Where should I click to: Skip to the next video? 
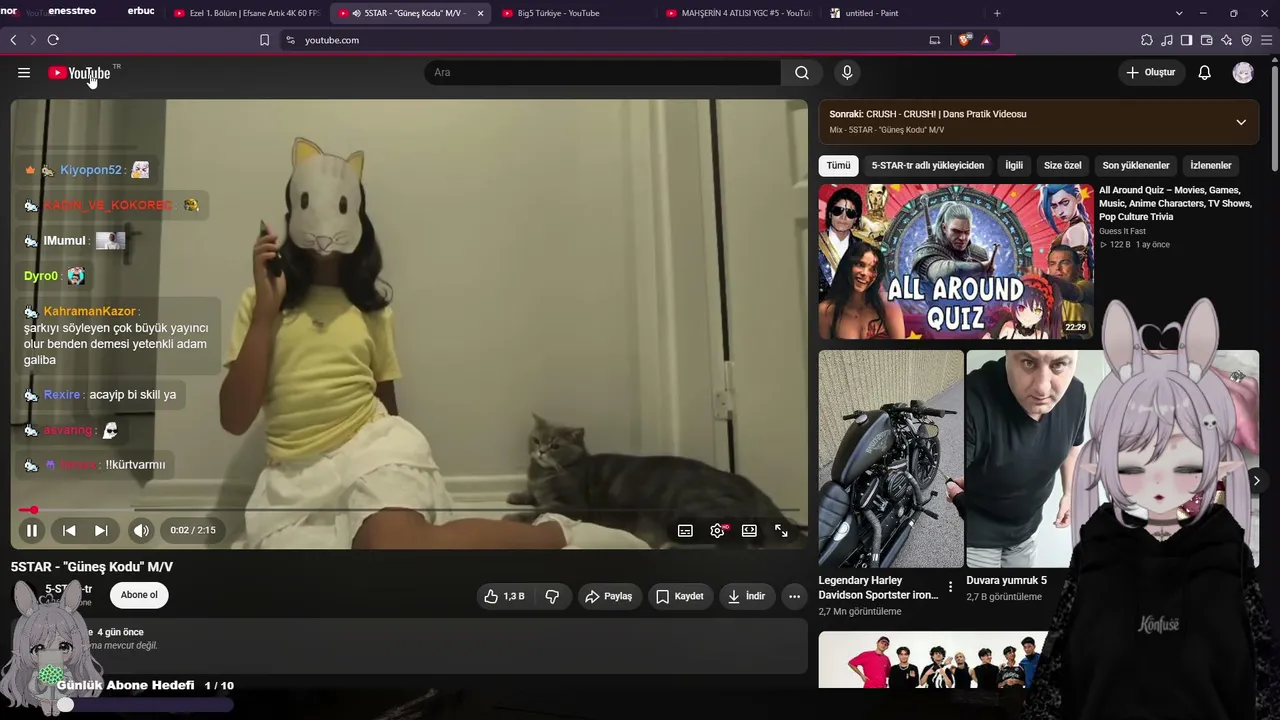(x=101, y=531)
